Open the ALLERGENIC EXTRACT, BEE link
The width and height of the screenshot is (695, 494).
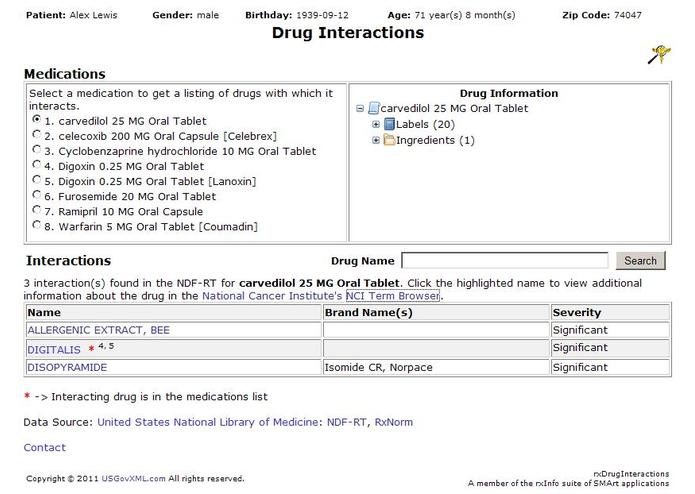[98, 330]
